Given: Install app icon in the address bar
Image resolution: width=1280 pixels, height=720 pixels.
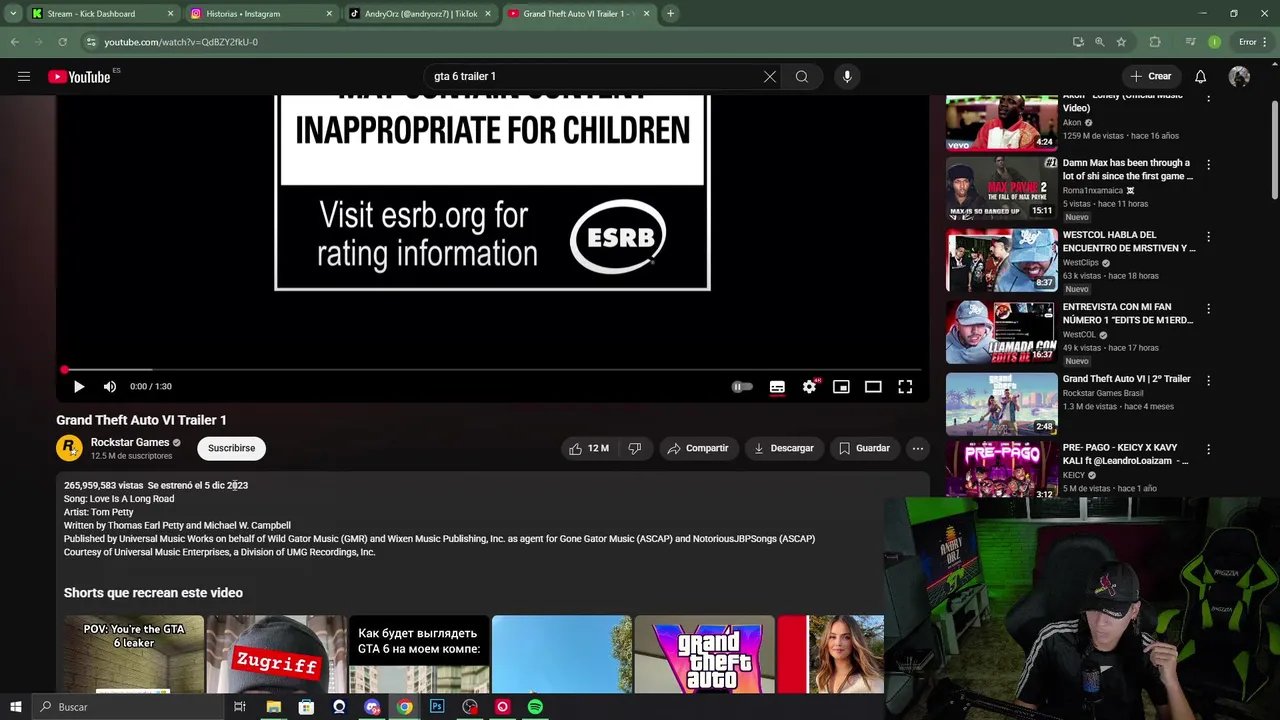Looking at the screenshot, I should [1078, 42].
